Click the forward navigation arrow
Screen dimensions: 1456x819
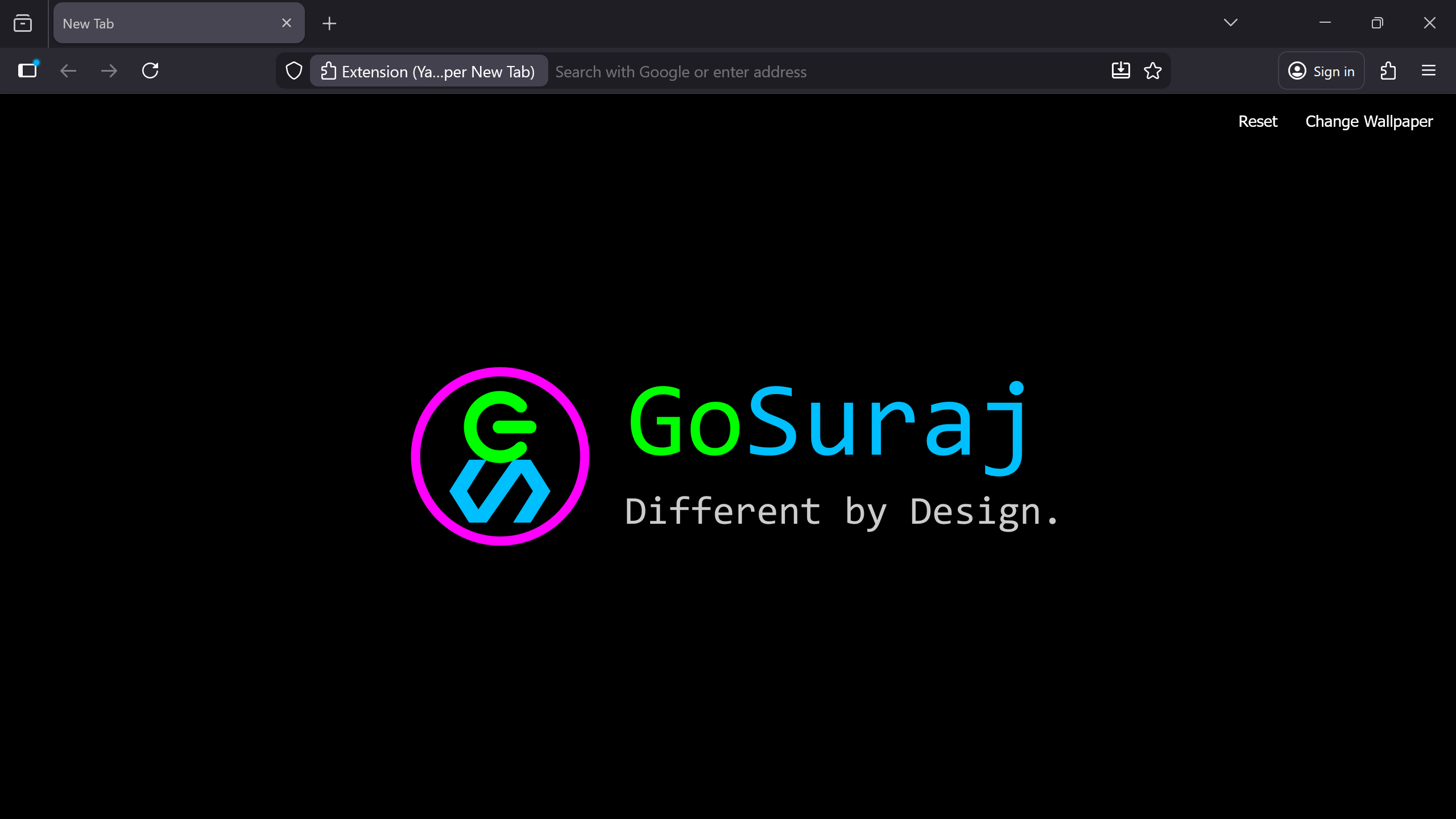[x=108, y=71]
